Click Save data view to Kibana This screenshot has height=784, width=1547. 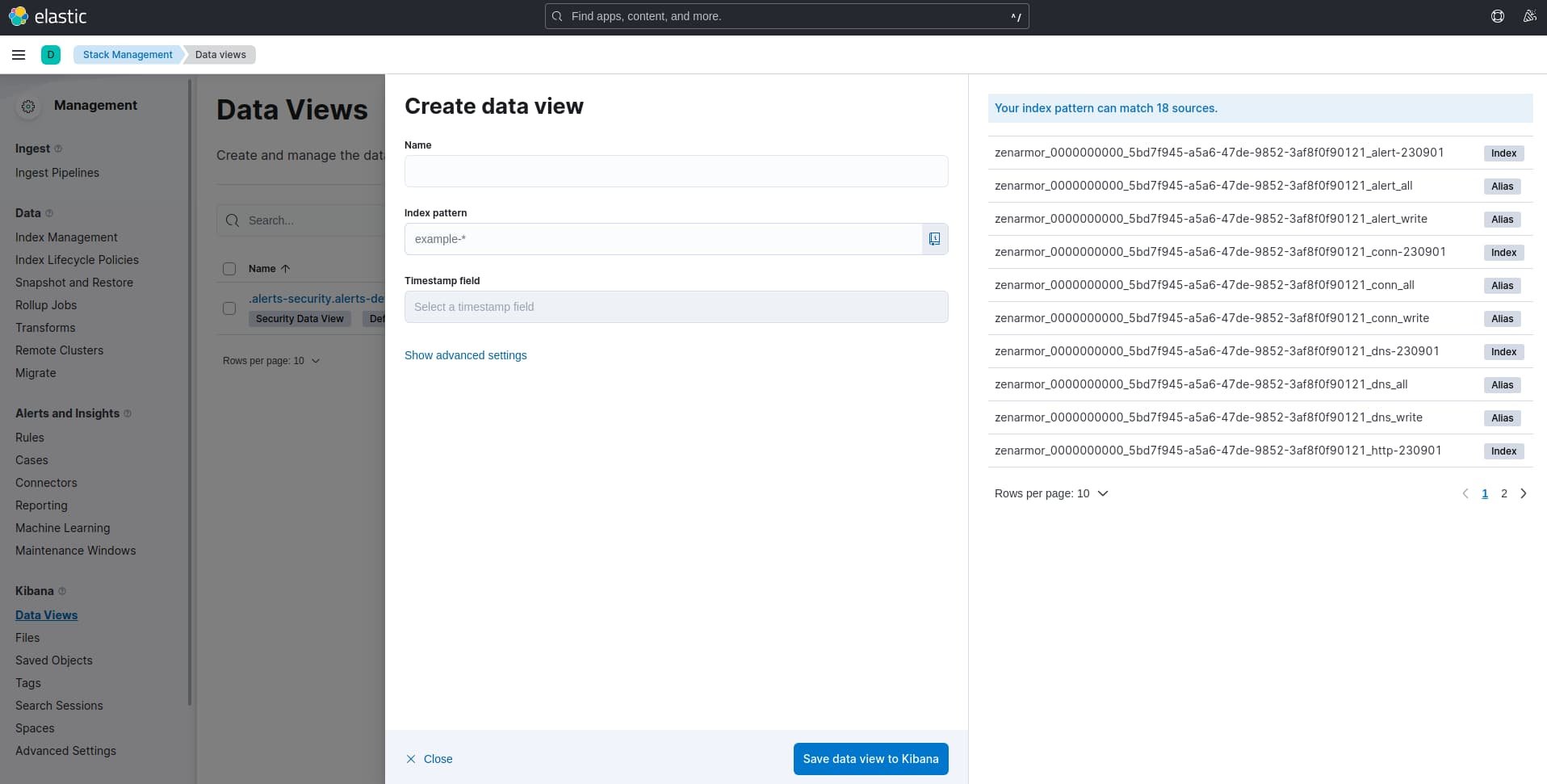(x=870, y=759)
